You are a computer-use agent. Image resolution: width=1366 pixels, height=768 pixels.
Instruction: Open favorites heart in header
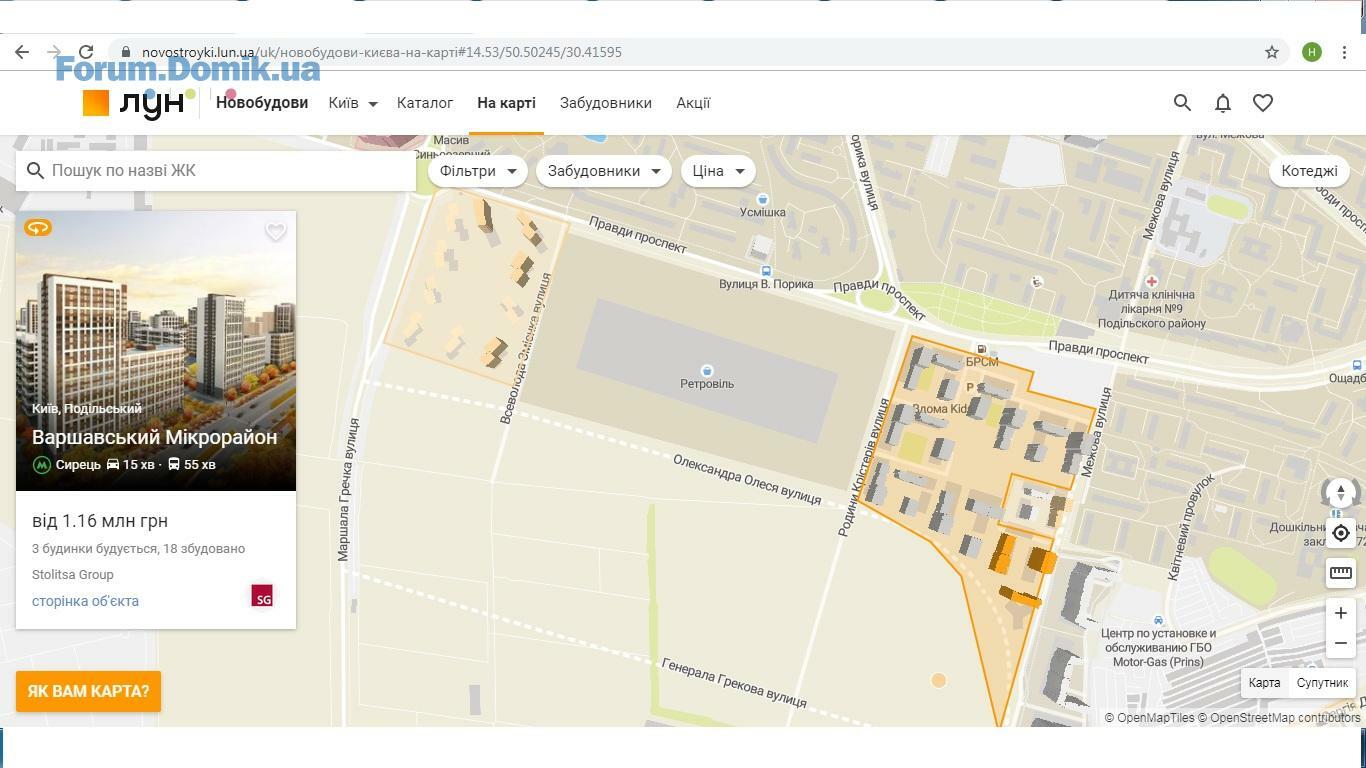click(1263, 102)
